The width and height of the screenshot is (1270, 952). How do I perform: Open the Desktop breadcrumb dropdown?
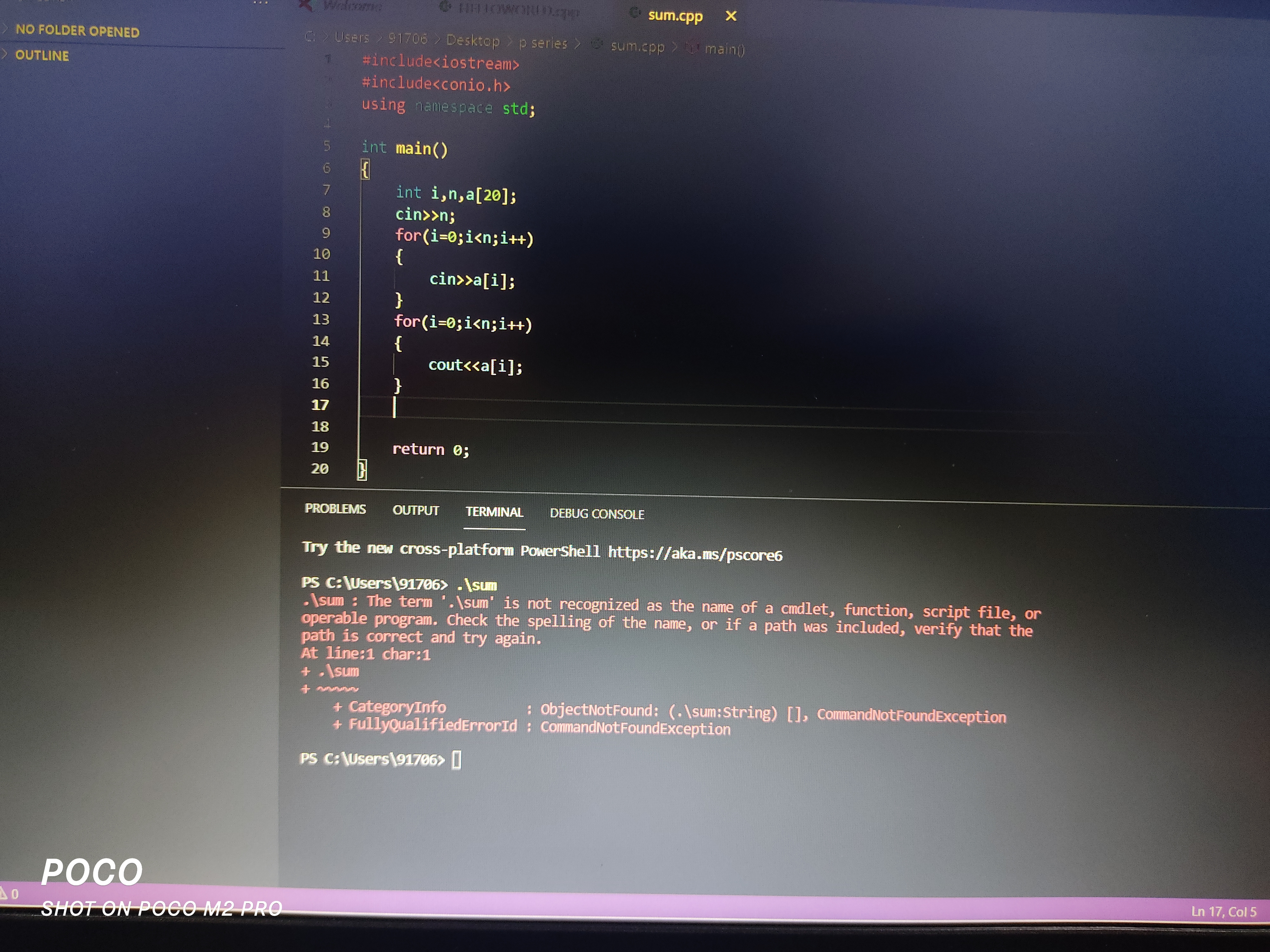coord(473,41)
